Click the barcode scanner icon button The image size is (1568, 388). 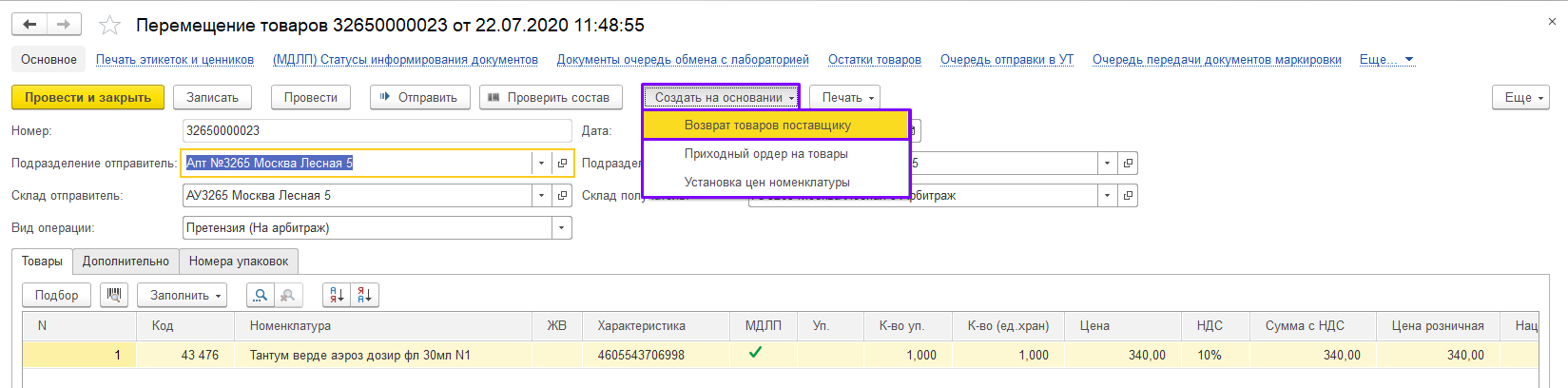(114, 296)
